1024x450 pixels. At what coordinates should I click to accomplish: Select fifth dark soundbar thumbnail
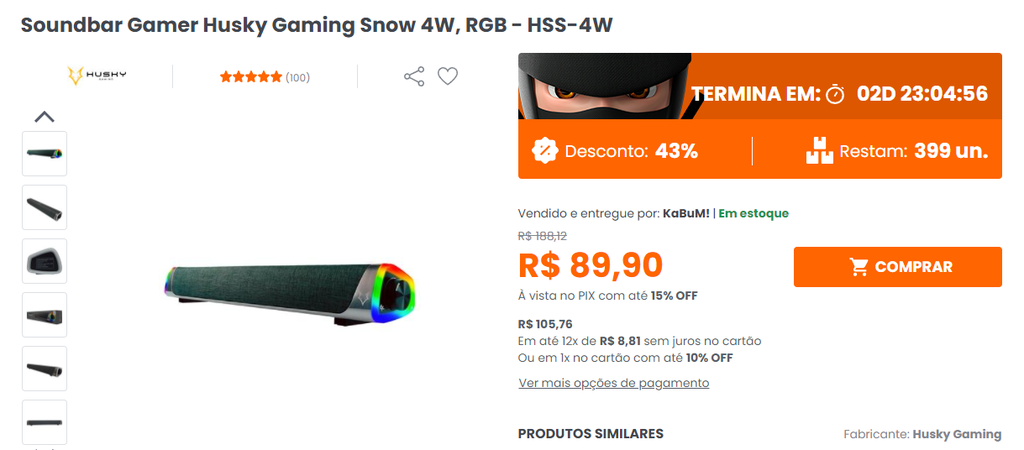tap(44, 368)
